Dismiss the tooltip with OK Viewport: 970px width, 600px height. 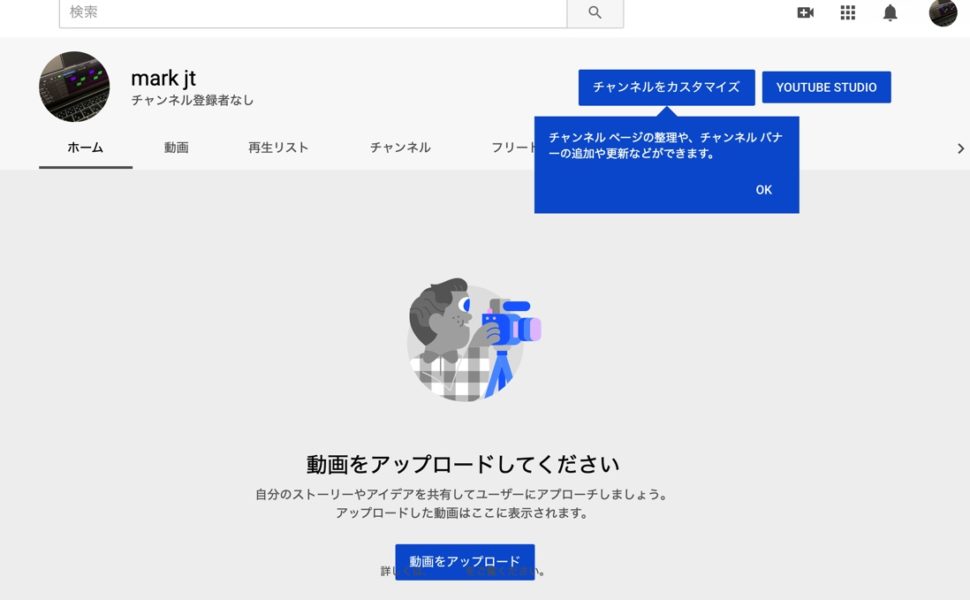coord(763,190)
